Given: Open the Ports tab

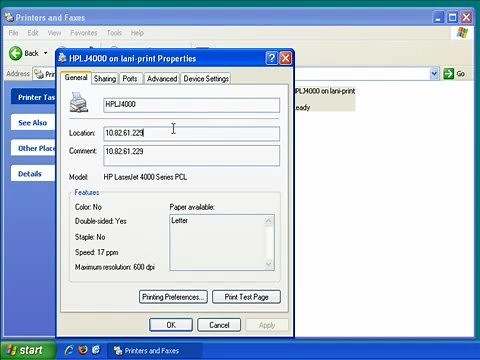Looking at the screenshot, I should click(x=130, y=79).
